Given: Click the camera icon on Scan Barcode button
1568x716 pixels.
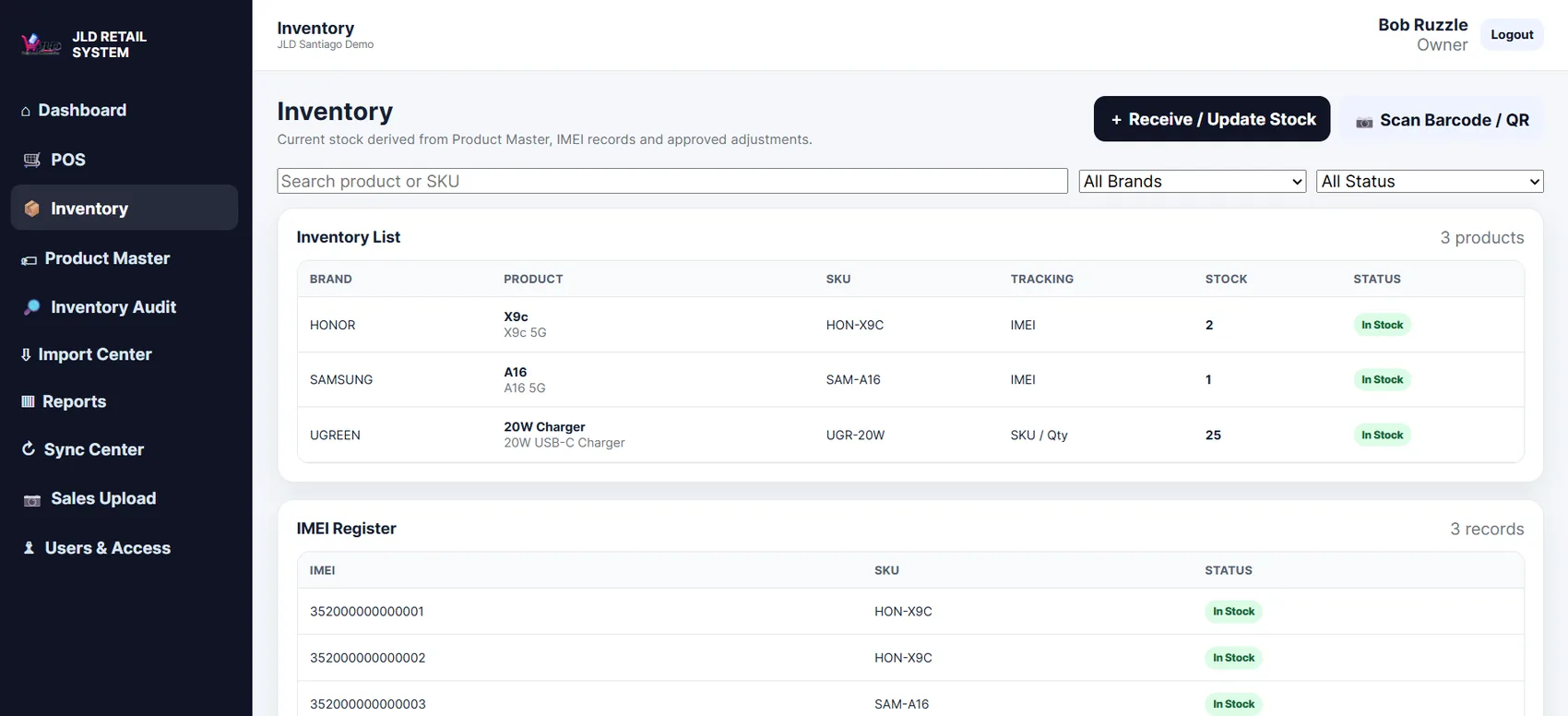Looking at the screenshot, I should click(1364, 122).
